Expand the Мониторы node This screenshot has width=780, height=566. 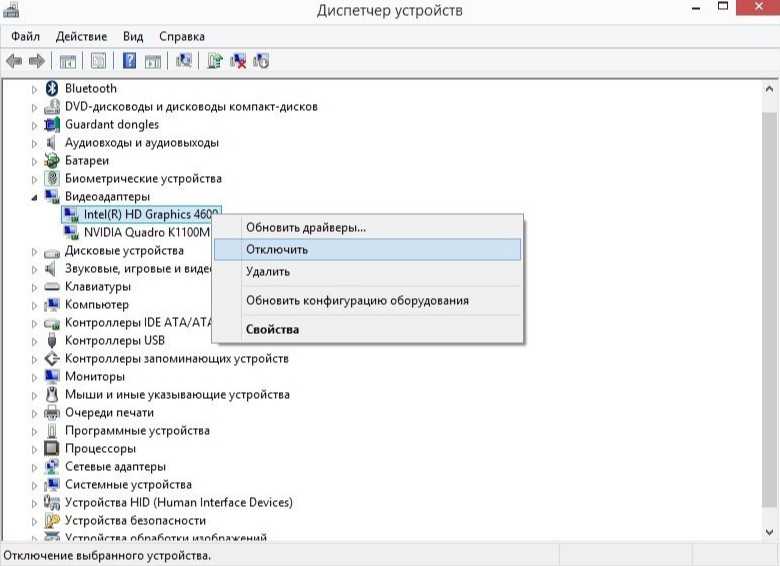tap(34, 377)
